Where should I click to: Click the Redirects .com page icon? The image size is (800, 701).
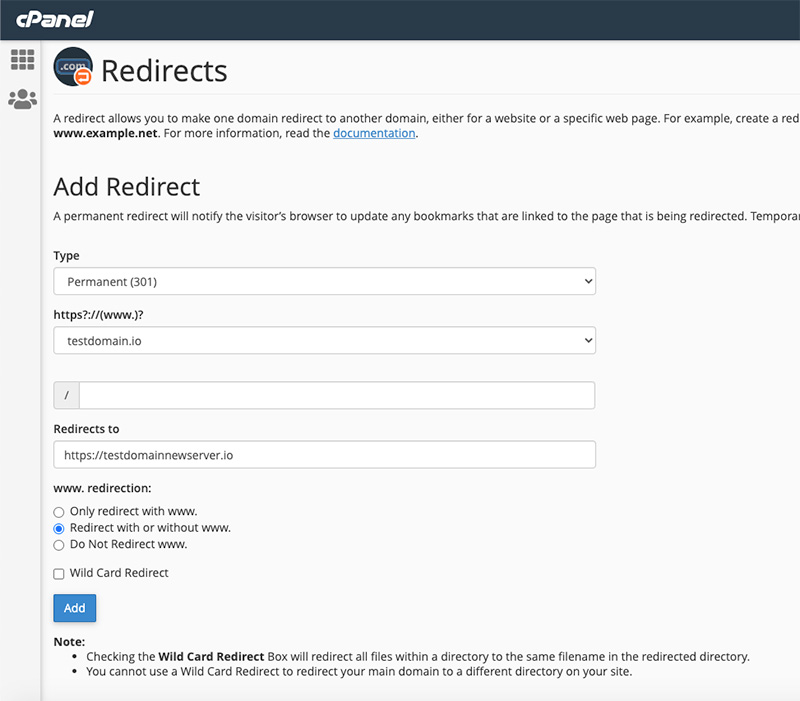point(73,68)
